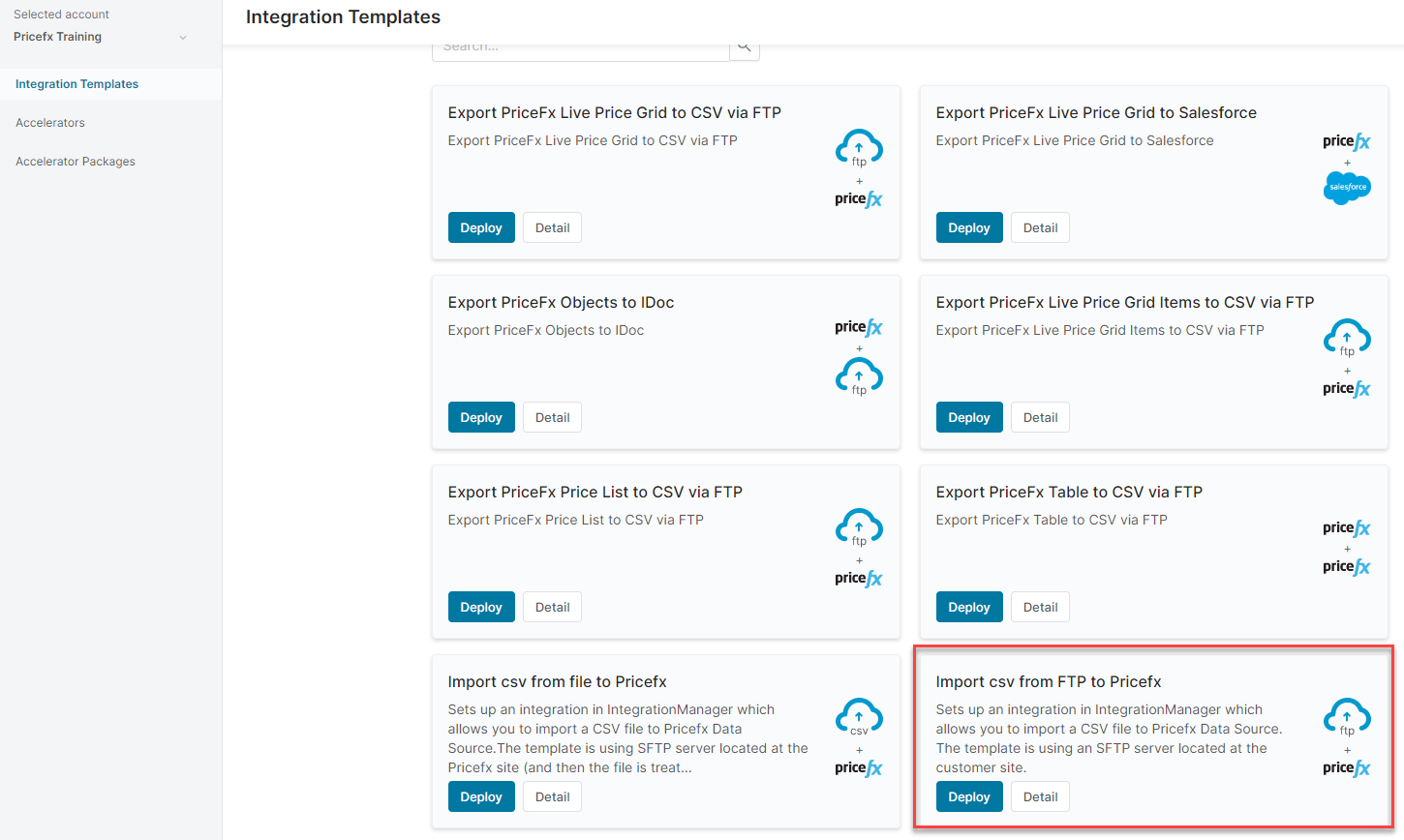Click the FTP cloud icon on Objects to IDoc card

click(x=859, y=376)
